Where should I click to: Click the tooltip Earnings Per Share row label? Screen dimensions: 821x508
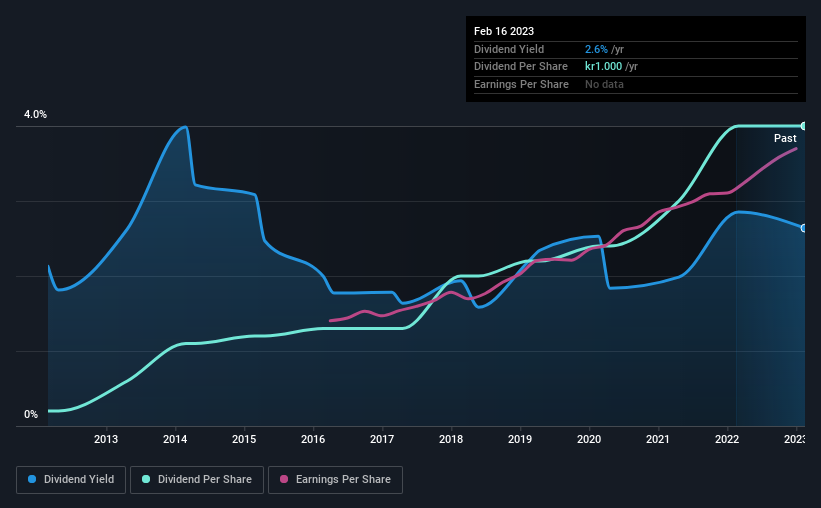click(521, 84)
